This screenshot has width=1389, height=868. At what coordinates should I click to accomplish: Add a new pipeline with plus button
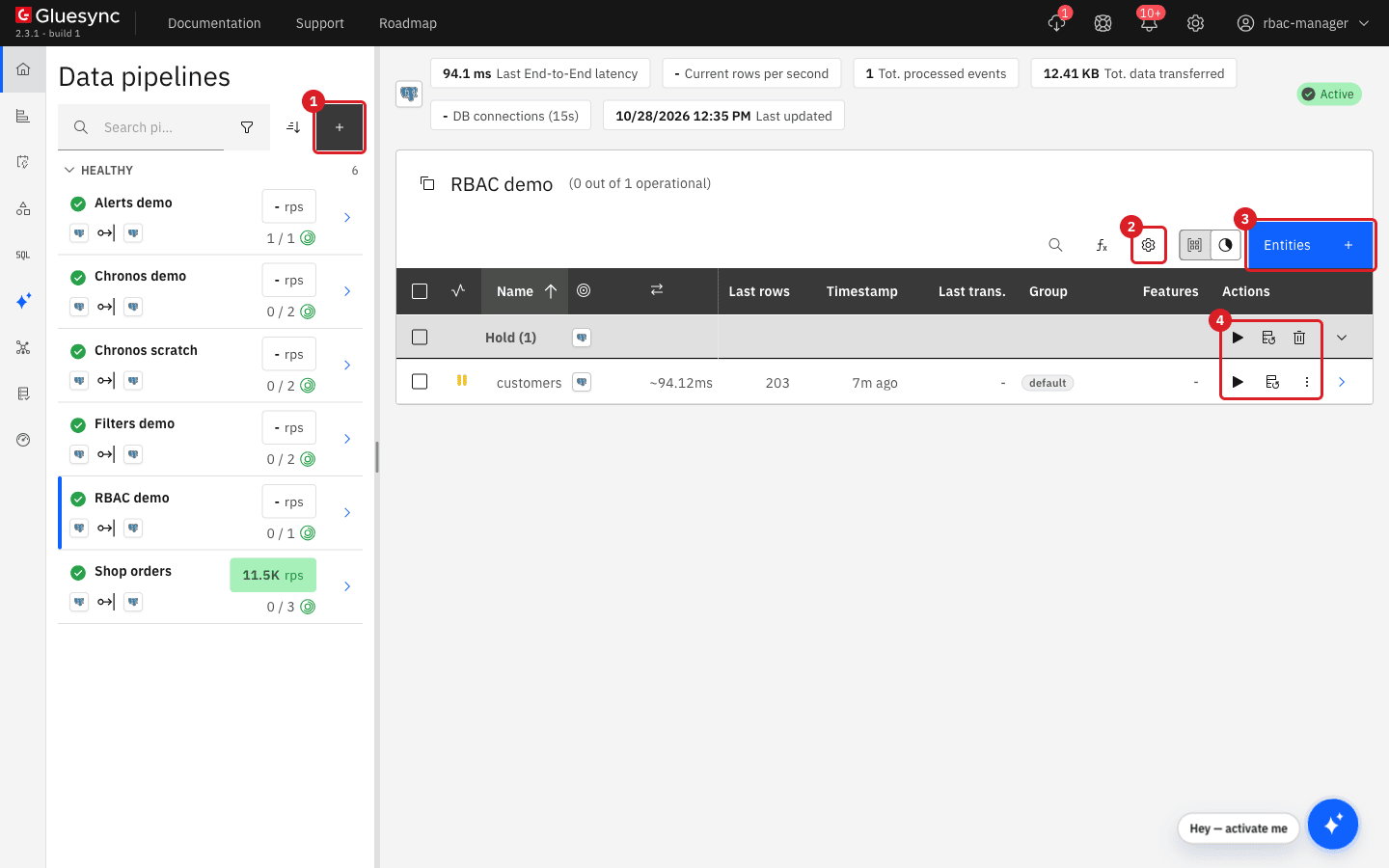pyautogui.click(x=340, y=127)
